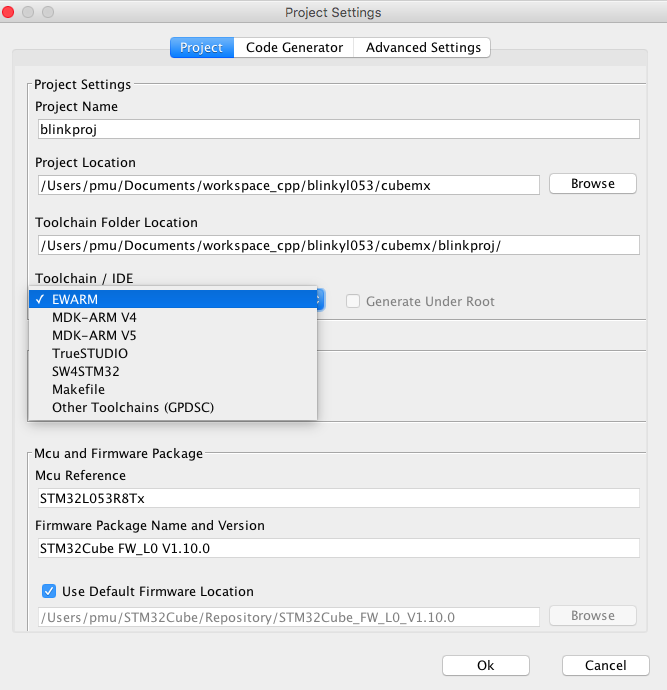667x690 pixels.
Task: Click the Toolchain / IDE dropdown arrow
Action: [320, 299]
